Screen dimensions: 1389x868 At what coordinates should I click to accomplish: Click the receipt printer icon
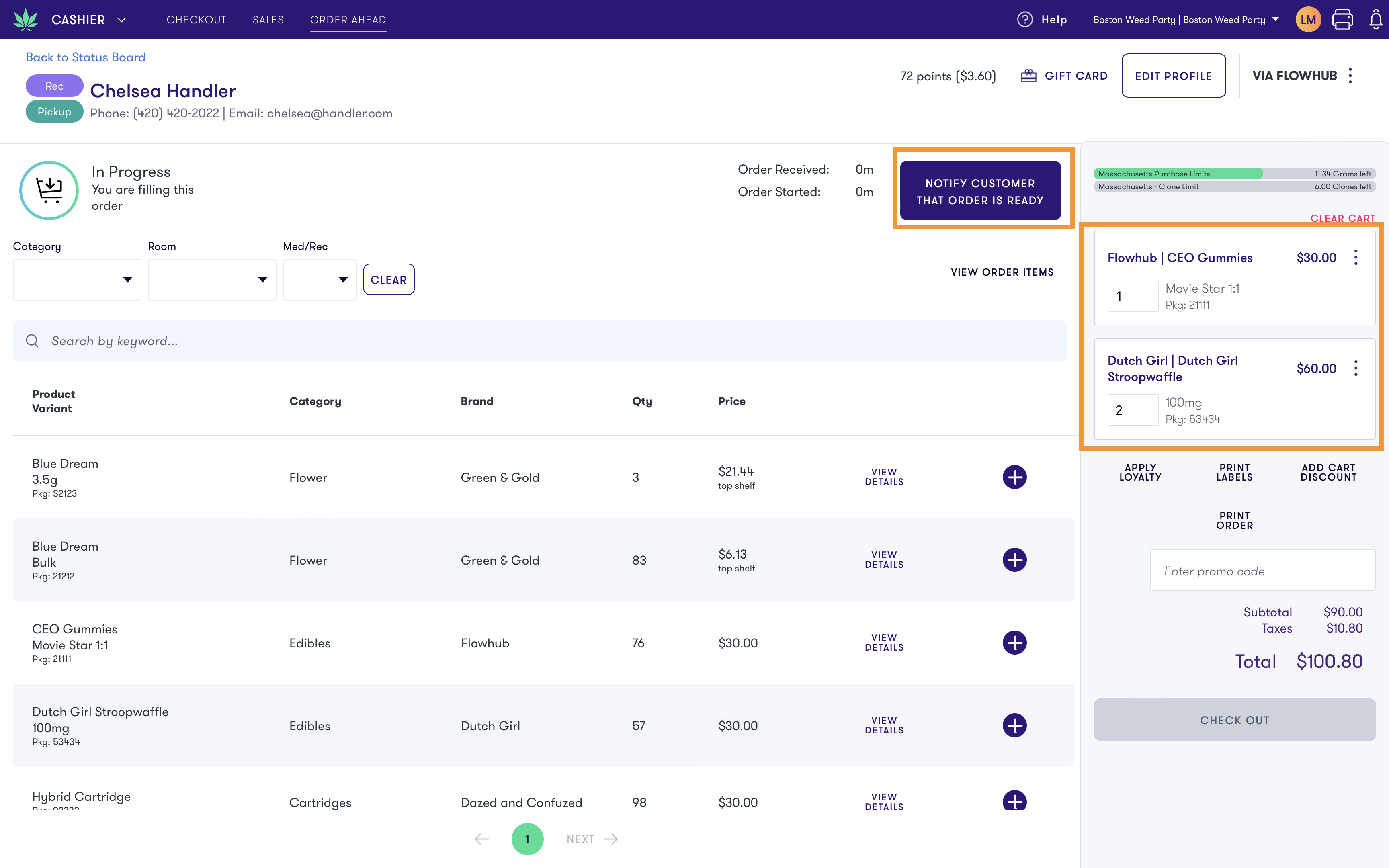point(1342,20)
